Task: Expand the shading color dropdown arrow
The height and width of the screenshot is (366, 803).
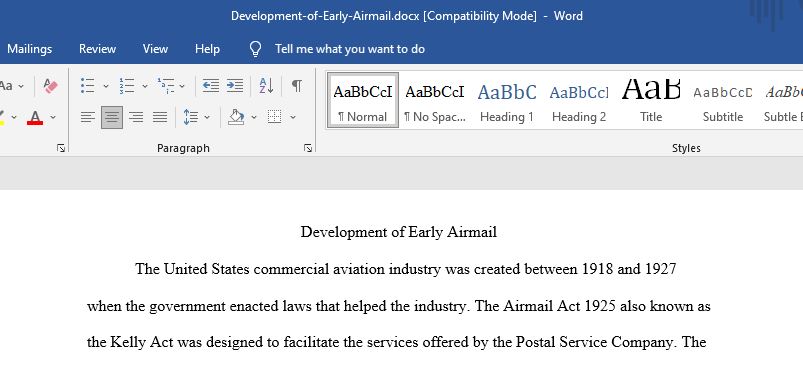Action: click(254, 118)
